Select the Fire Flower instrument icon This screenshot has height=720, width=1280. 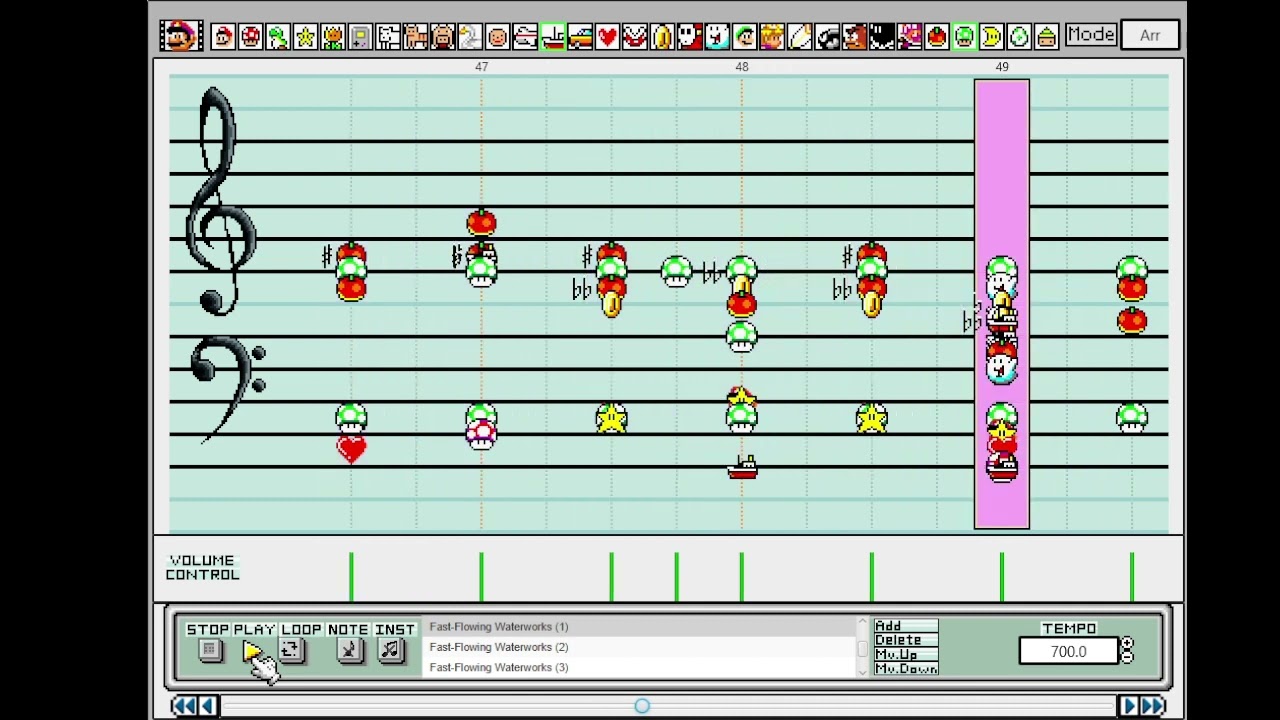pyautogui.click(x=333, y=37)
